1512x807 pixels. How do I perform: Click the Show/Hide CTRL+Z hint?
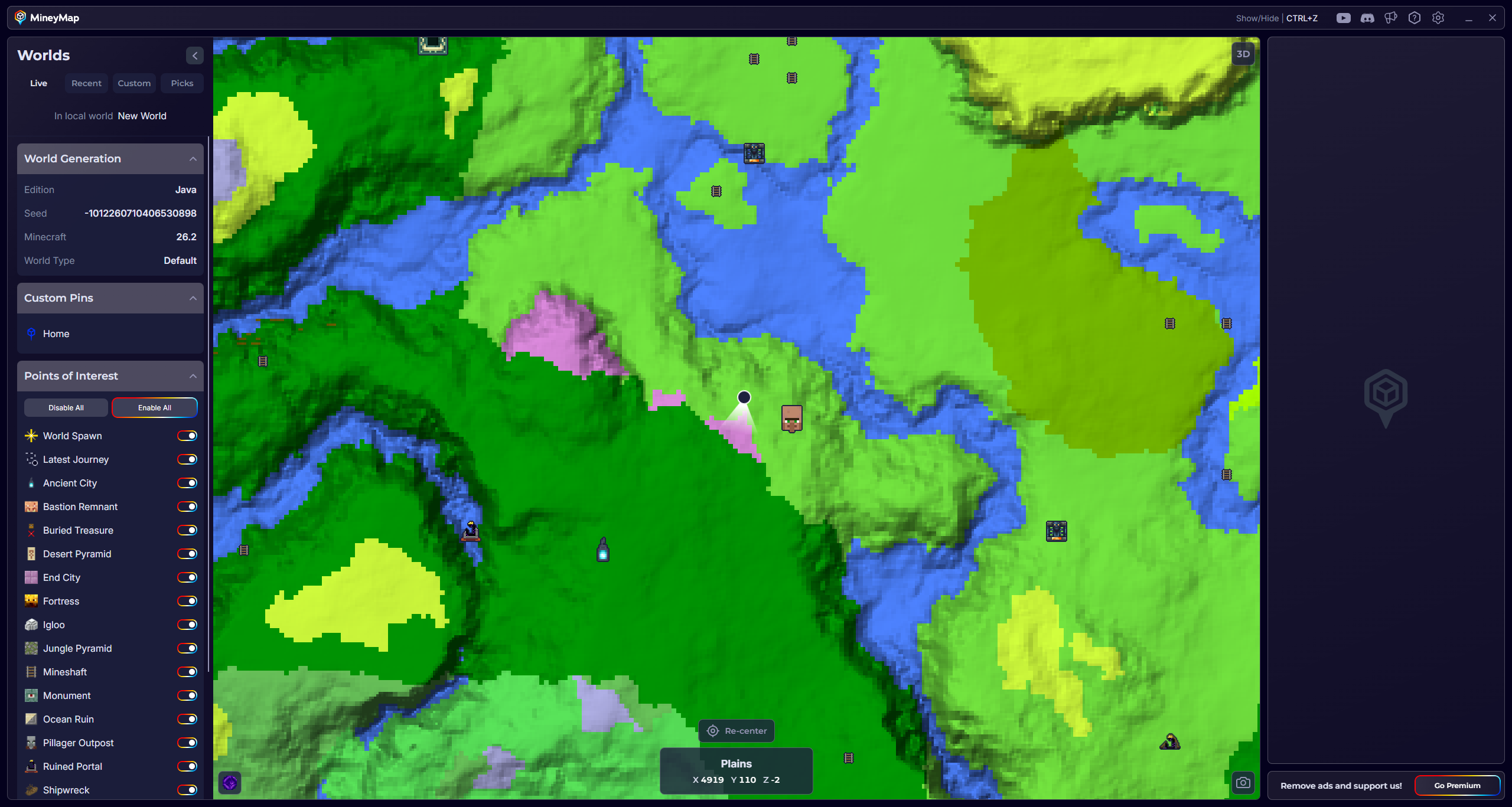(x=1276, y=18)
